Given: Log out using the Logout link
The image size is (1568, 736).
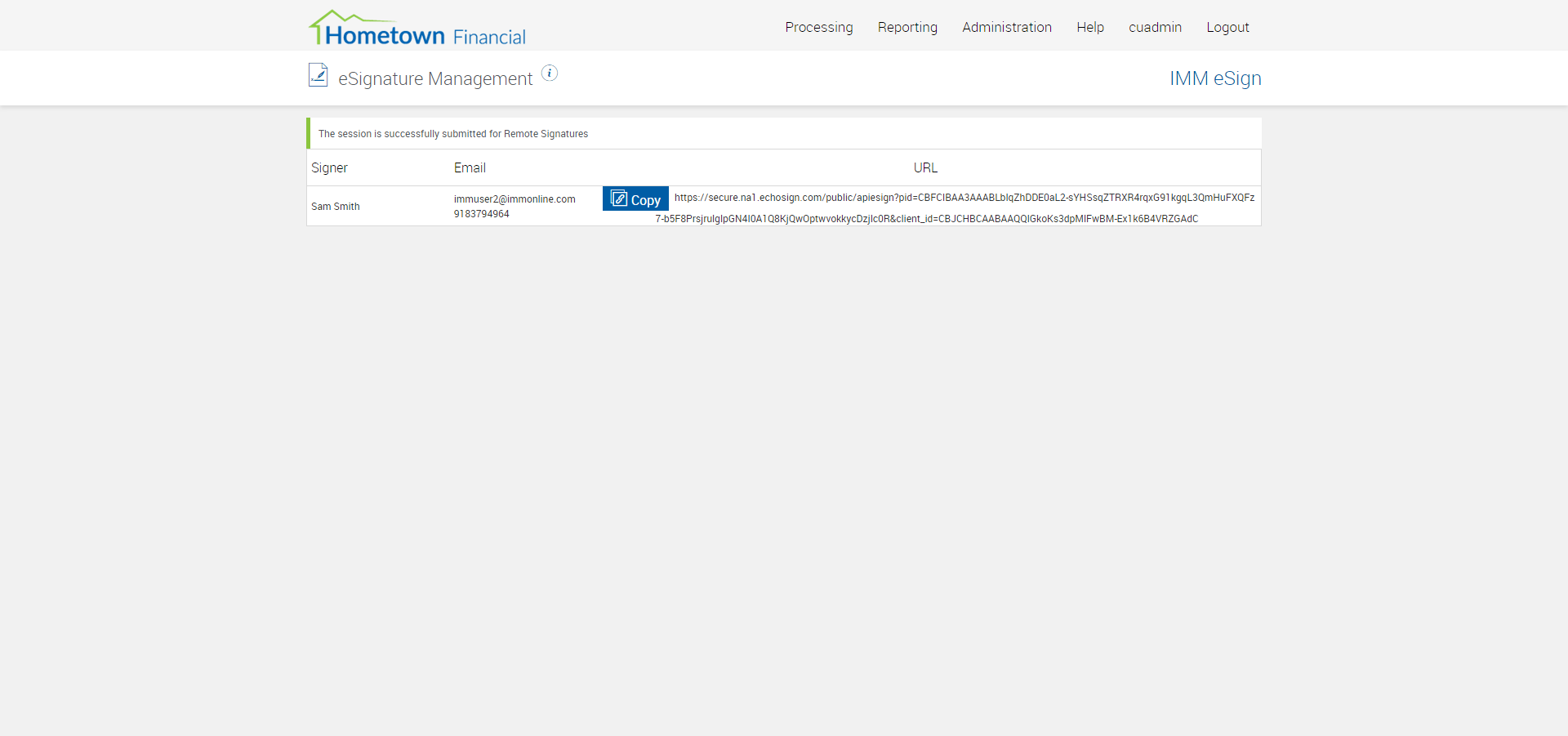Looking at the screenshot, I should 1227,27.
